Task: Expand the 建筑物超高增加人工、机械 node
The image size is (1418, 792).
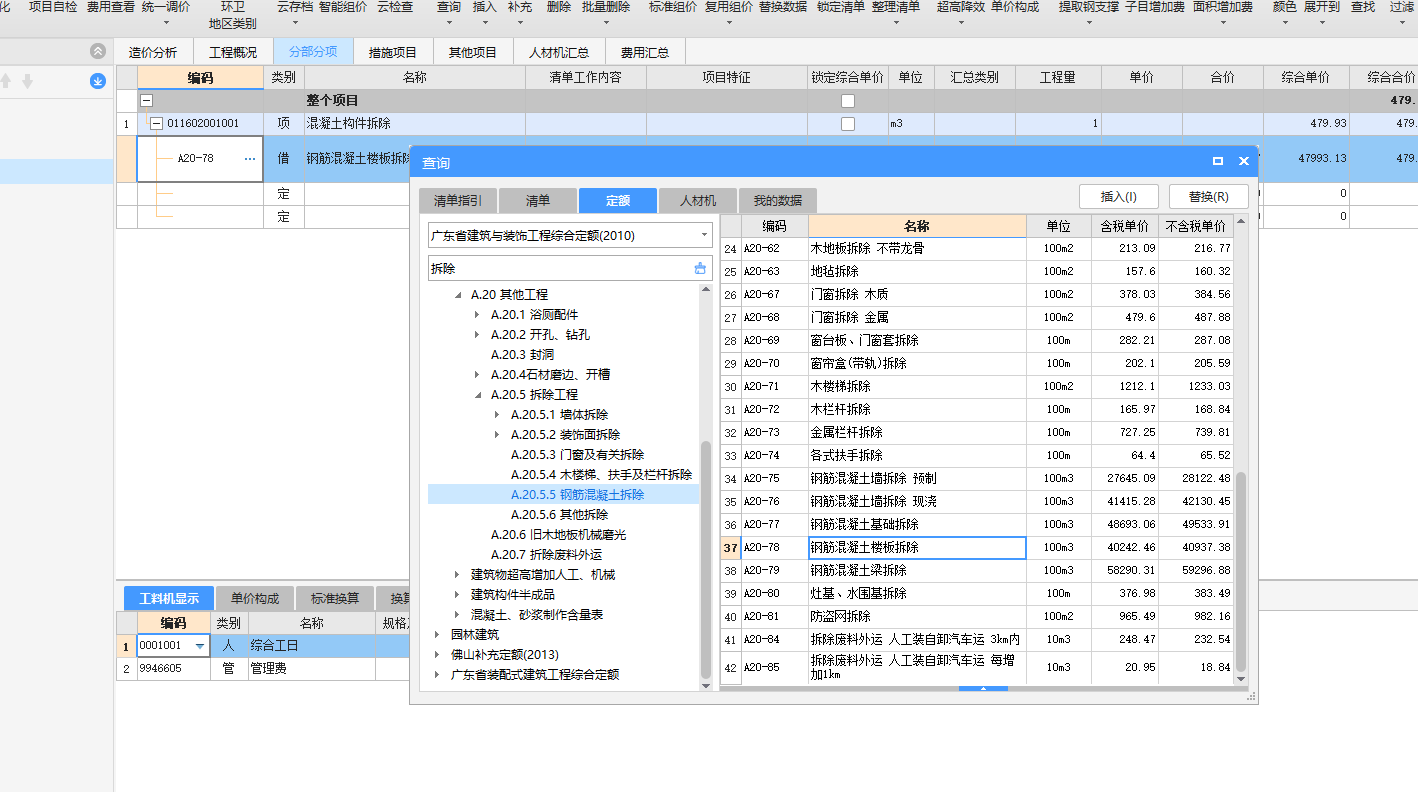Action: click(459, 575)
